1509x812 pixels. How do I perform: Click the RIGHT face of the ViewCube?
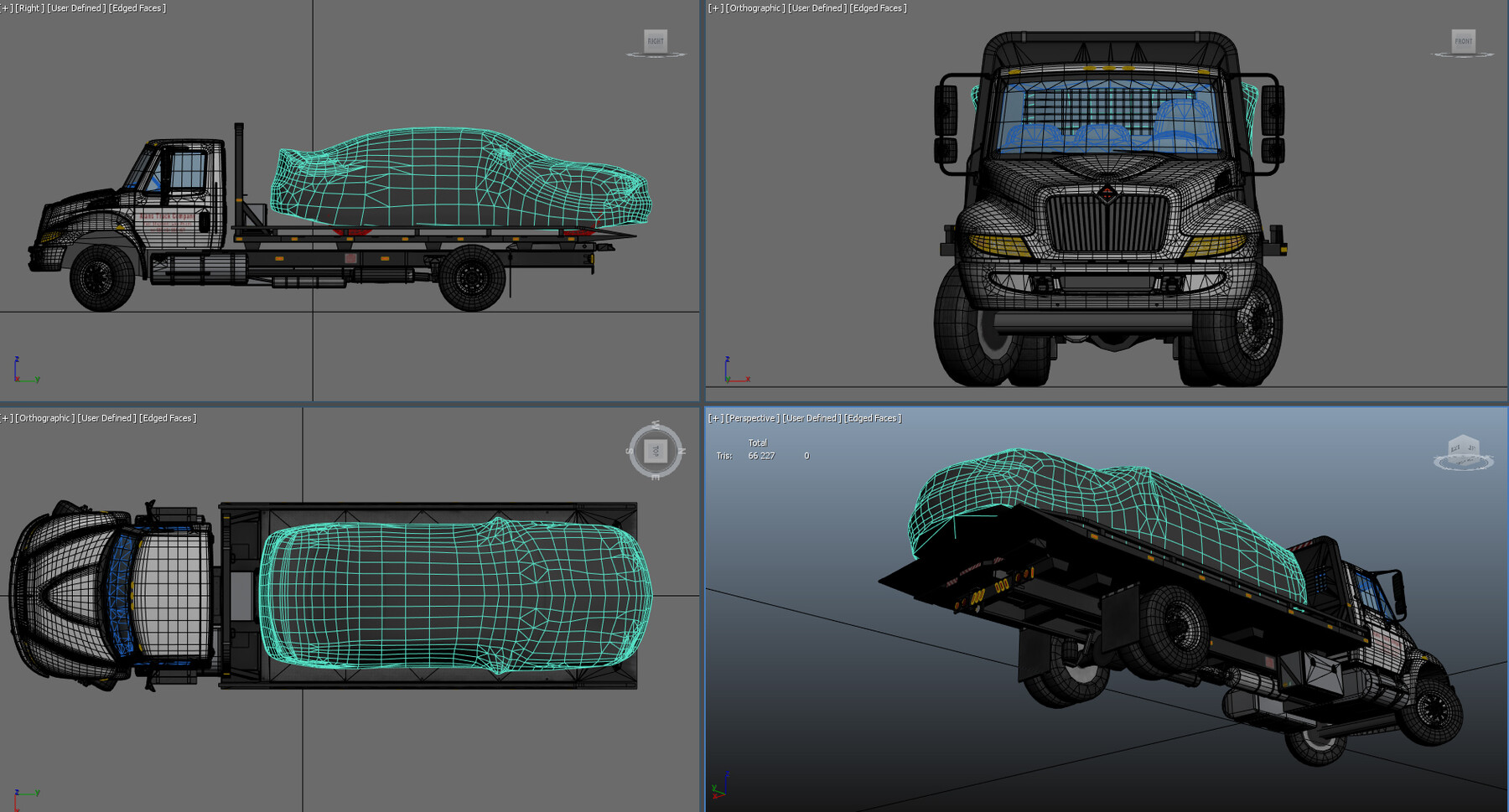(x=656, y=40)
